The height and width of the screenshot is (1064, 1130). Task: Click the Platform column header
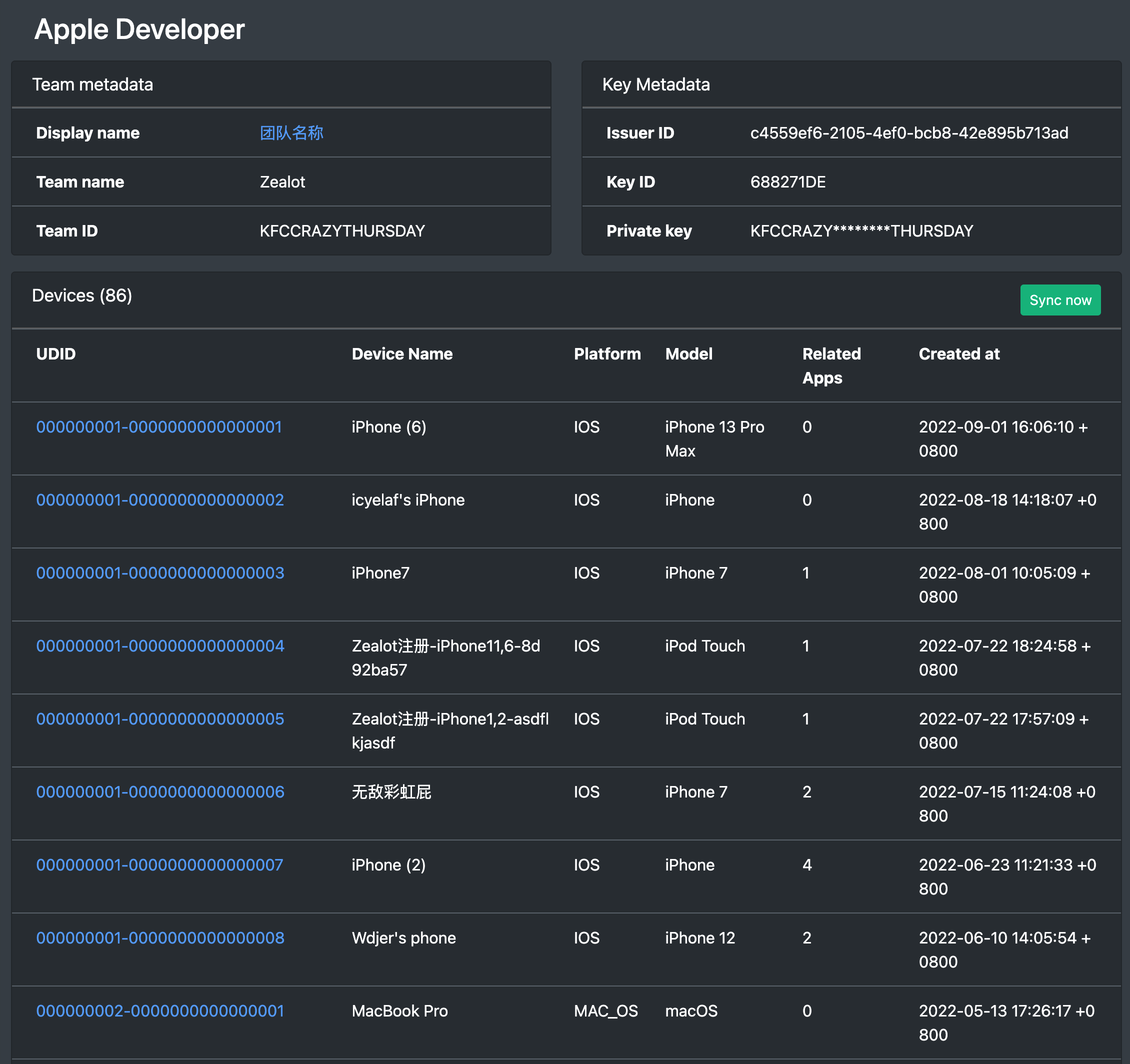607,353
